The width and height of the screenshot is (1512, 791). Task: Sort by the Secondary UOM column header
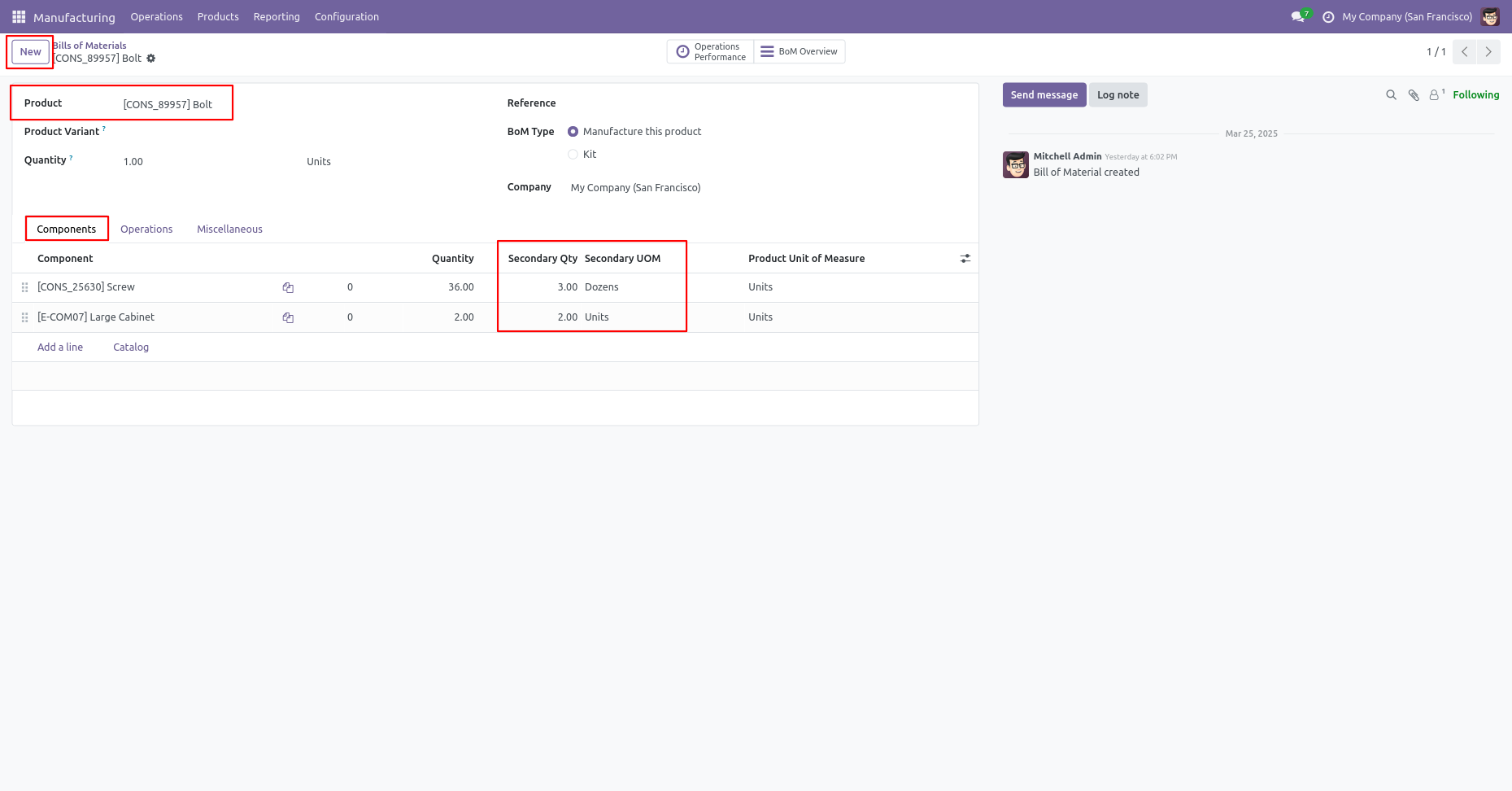click(x=622, y=259)
